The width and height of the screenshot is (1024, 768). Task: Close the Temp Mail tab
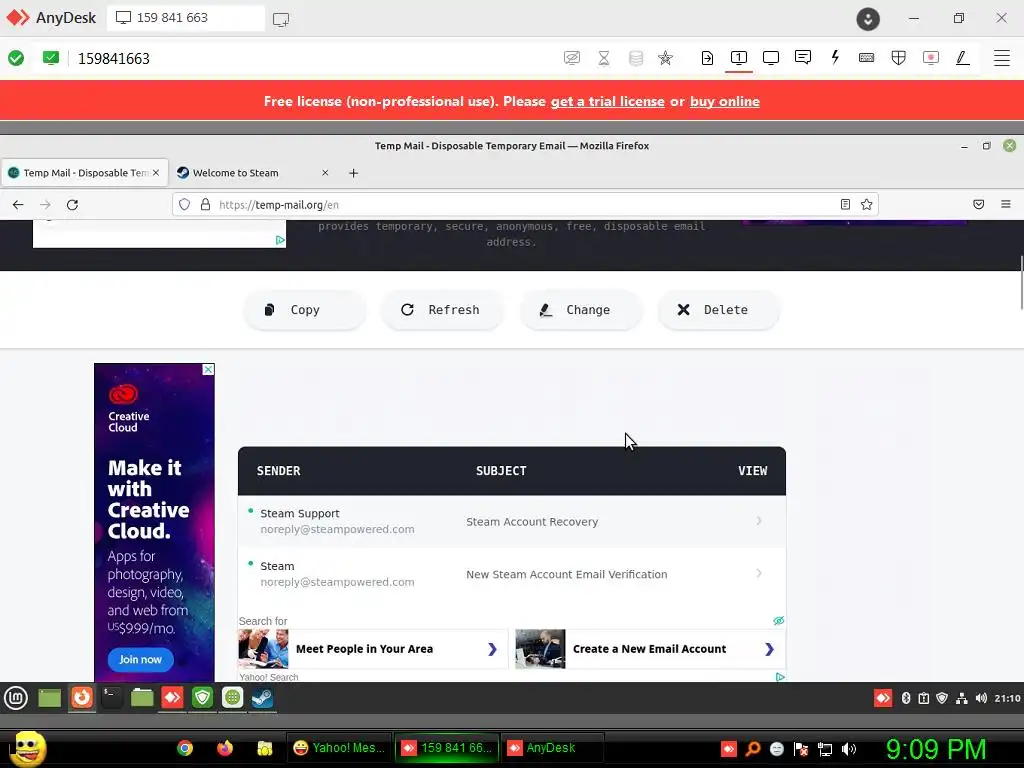pos(155,173)
